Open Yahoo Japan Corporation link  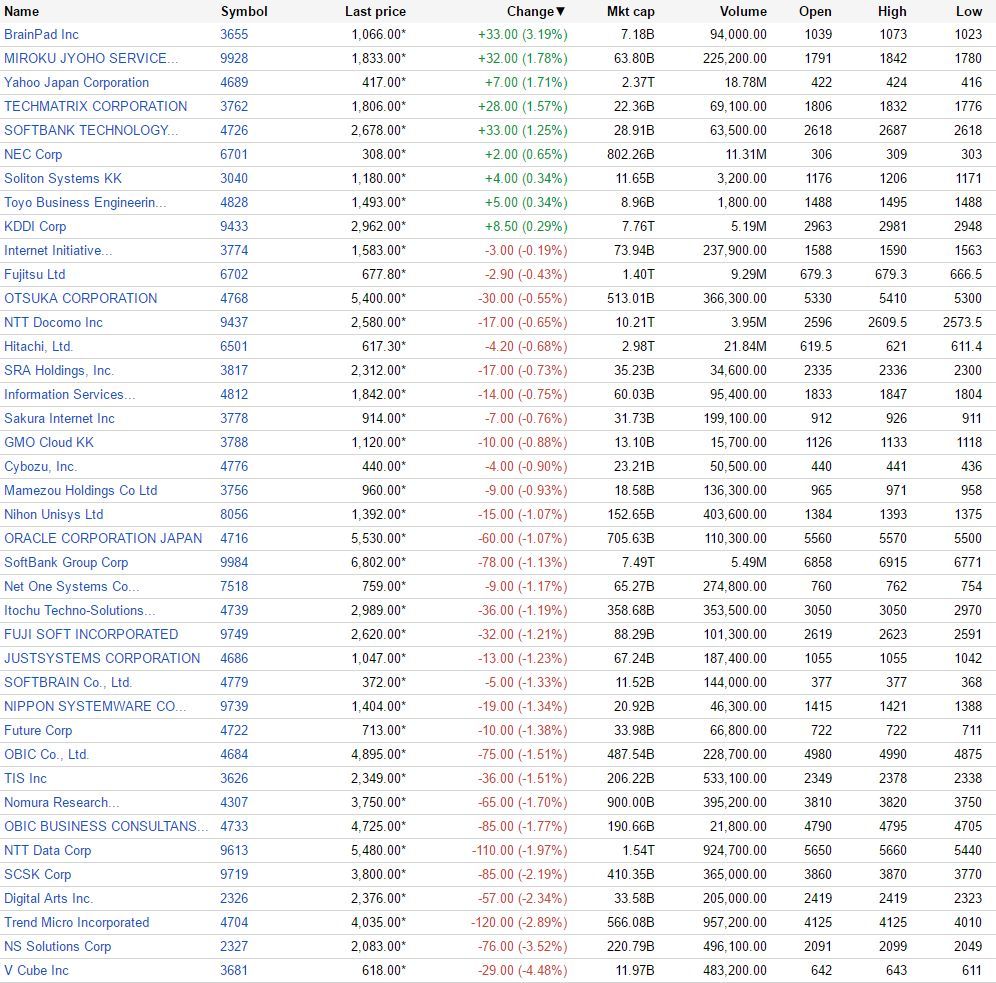76,83
